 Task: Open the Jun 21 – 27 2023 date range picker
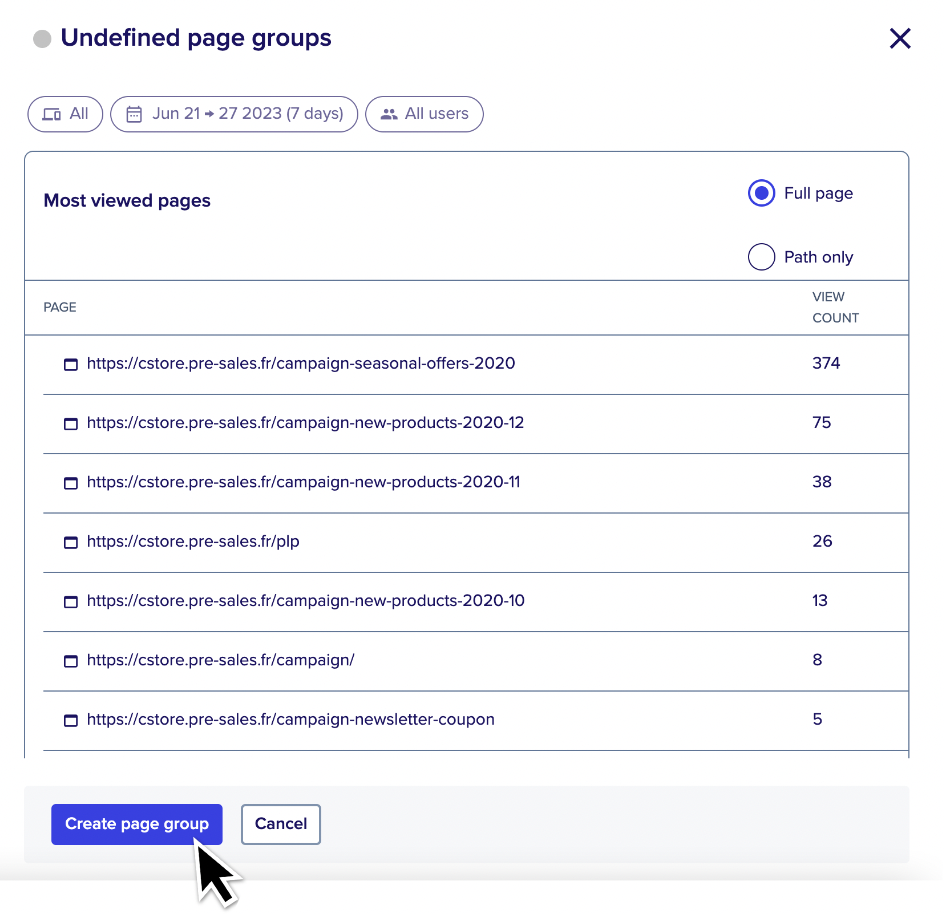234,114
